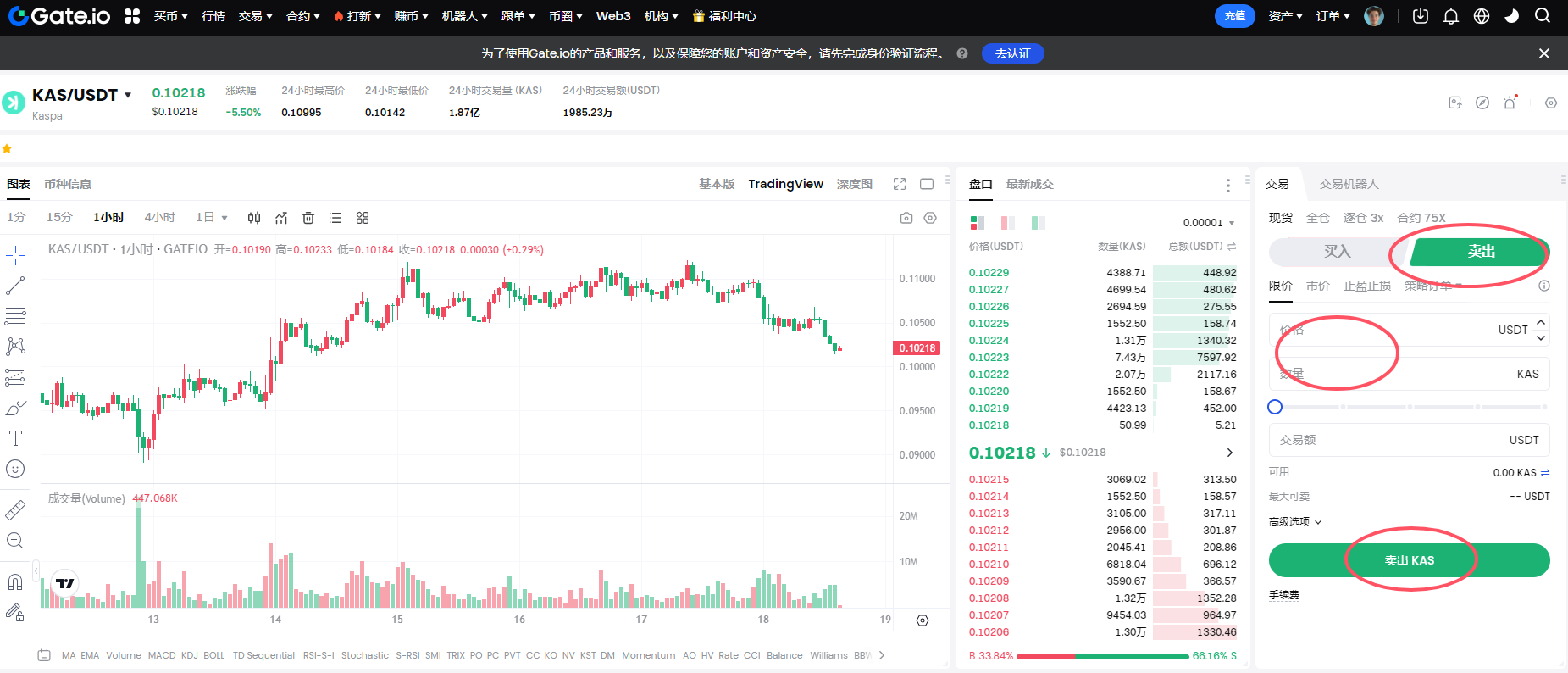Select the crosshair cursor tool

(x=15, y=254)
